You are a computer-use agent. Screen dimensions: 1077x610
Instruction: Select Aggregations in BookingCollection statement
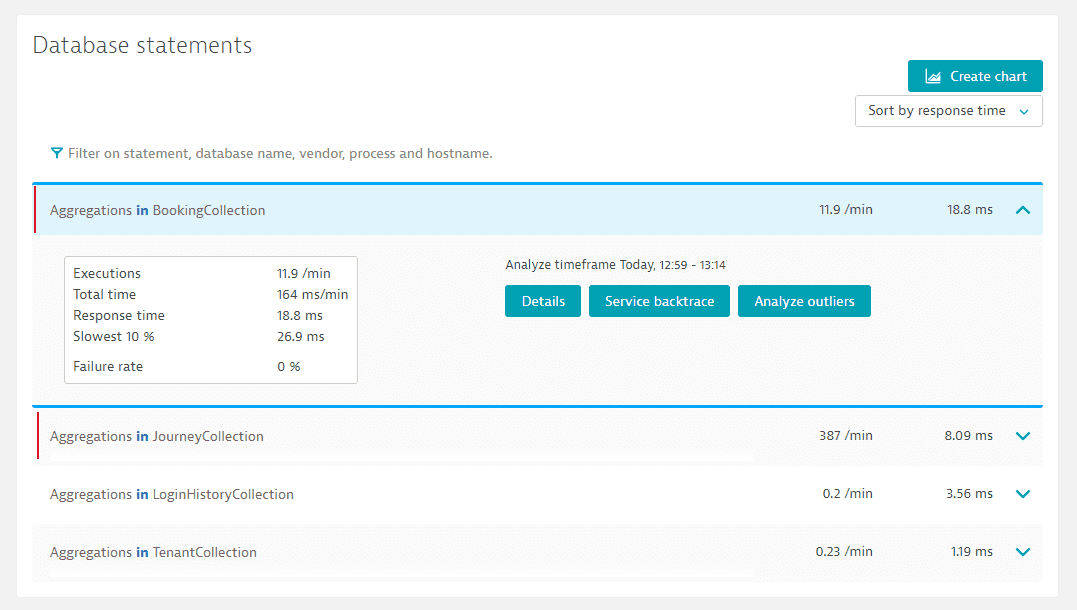tap(157, 210)
